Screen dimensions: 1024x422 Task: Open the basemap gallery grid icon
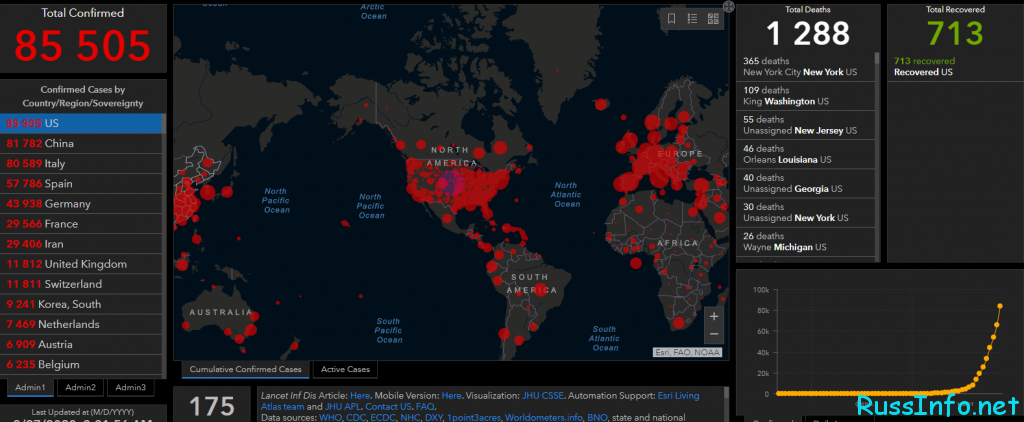713,19
